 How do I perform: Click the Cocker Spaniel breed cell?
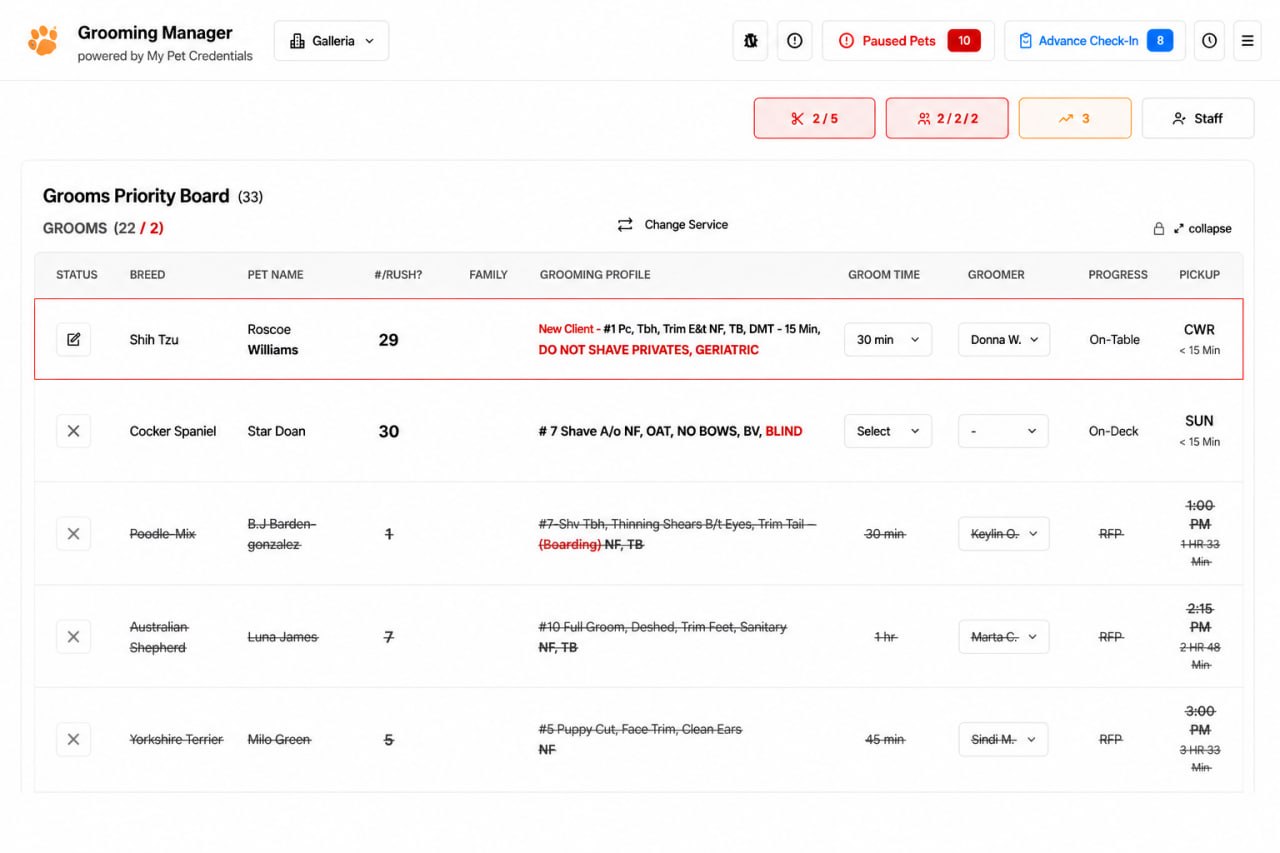click(x=173, y=431)
